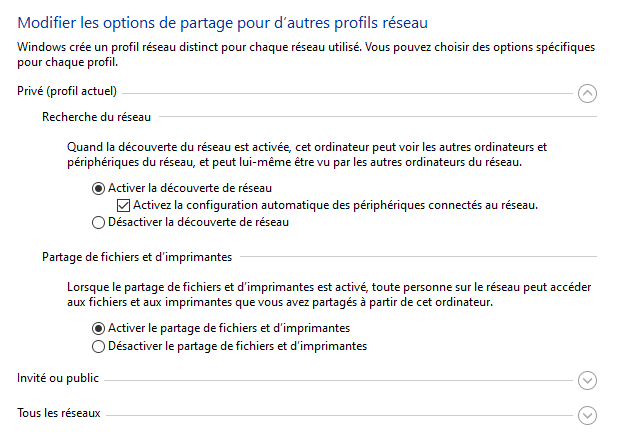Screen dimensions: 631x446
Task: Click the Activez la configuration automatique label text
Action: click(x=335, y=205)
